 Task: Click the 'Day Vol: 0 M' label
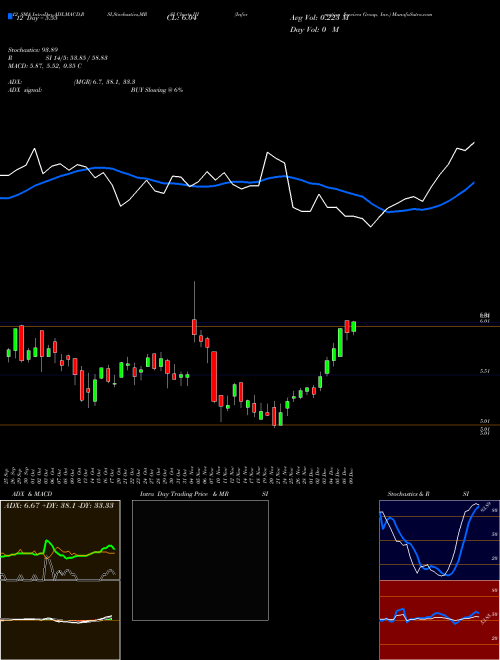314,29
